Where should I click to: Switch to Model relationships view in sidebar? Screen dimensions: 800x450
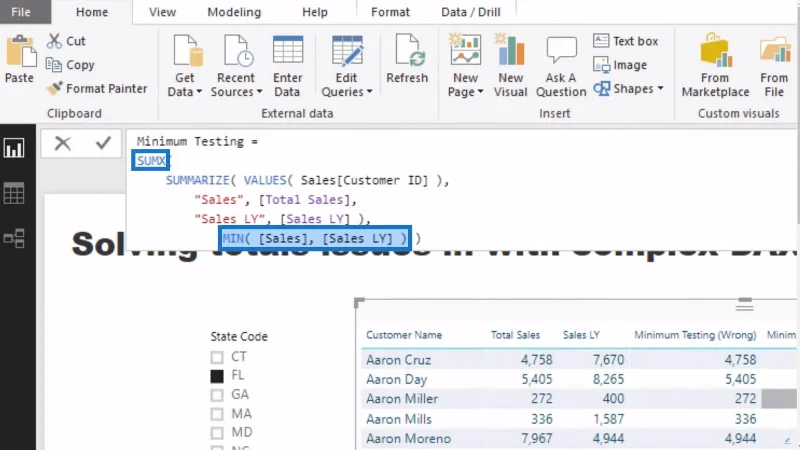point(14,238)
